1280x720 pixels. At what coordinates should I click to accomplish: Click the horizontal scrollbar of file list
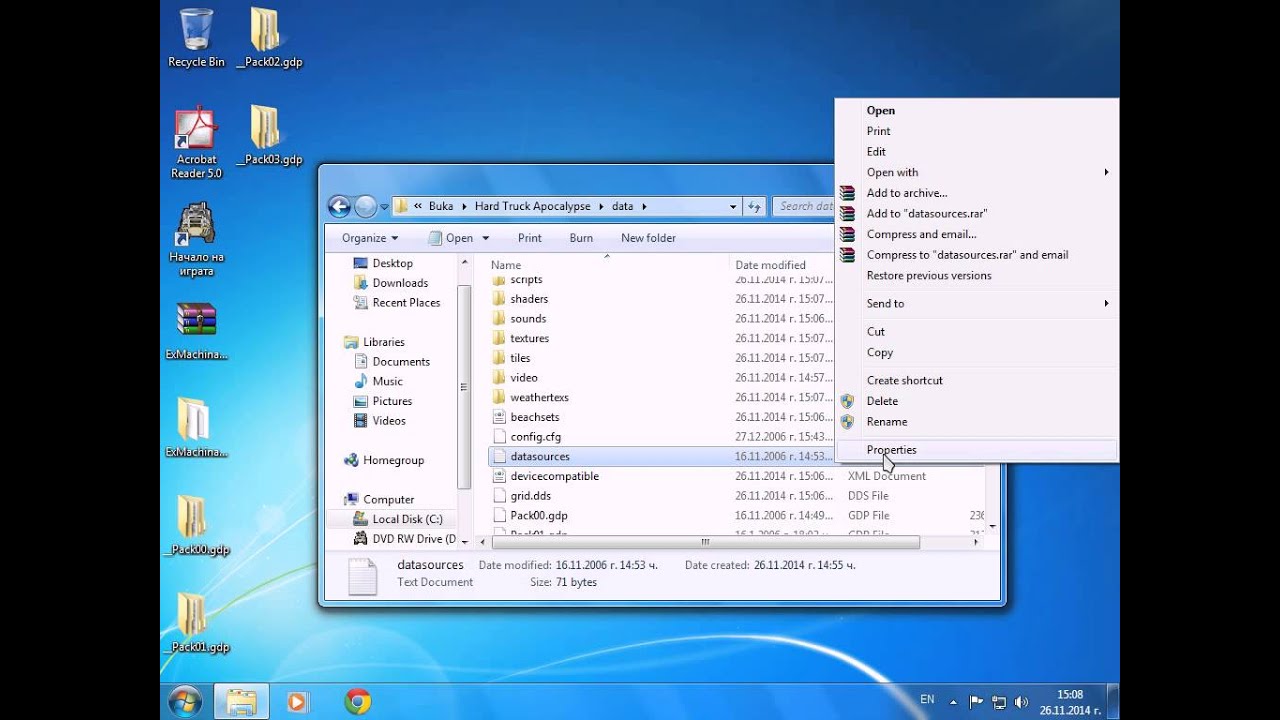tap(704, 542)
